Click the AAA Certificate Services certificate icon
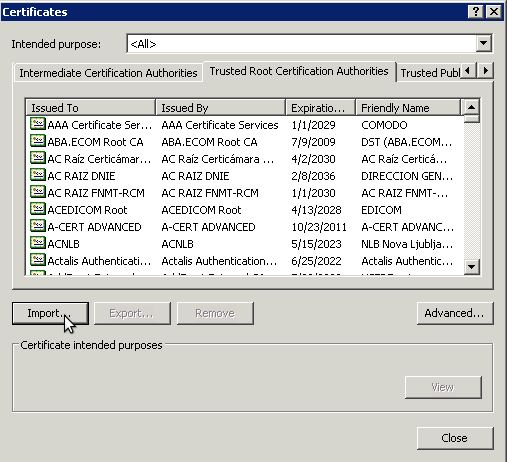Viewport: 507px width, 462px height. 38,124
